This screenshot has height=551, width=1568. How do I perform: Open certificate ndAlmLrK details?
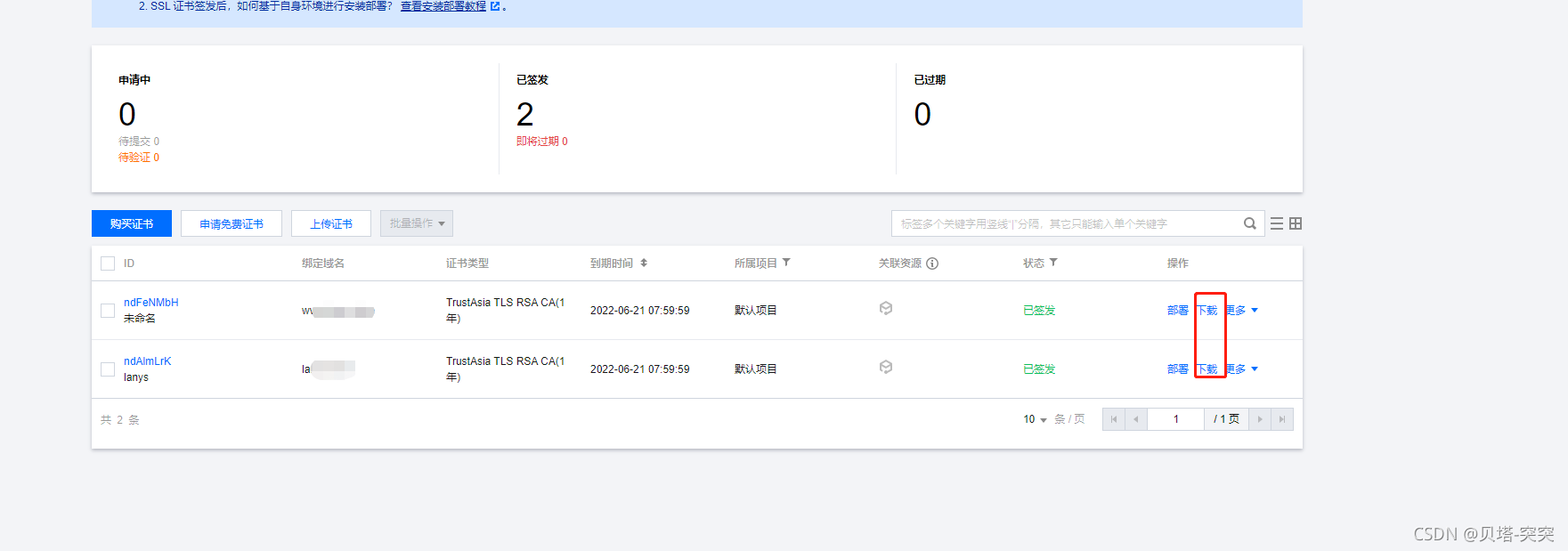[x=147, y=361]
